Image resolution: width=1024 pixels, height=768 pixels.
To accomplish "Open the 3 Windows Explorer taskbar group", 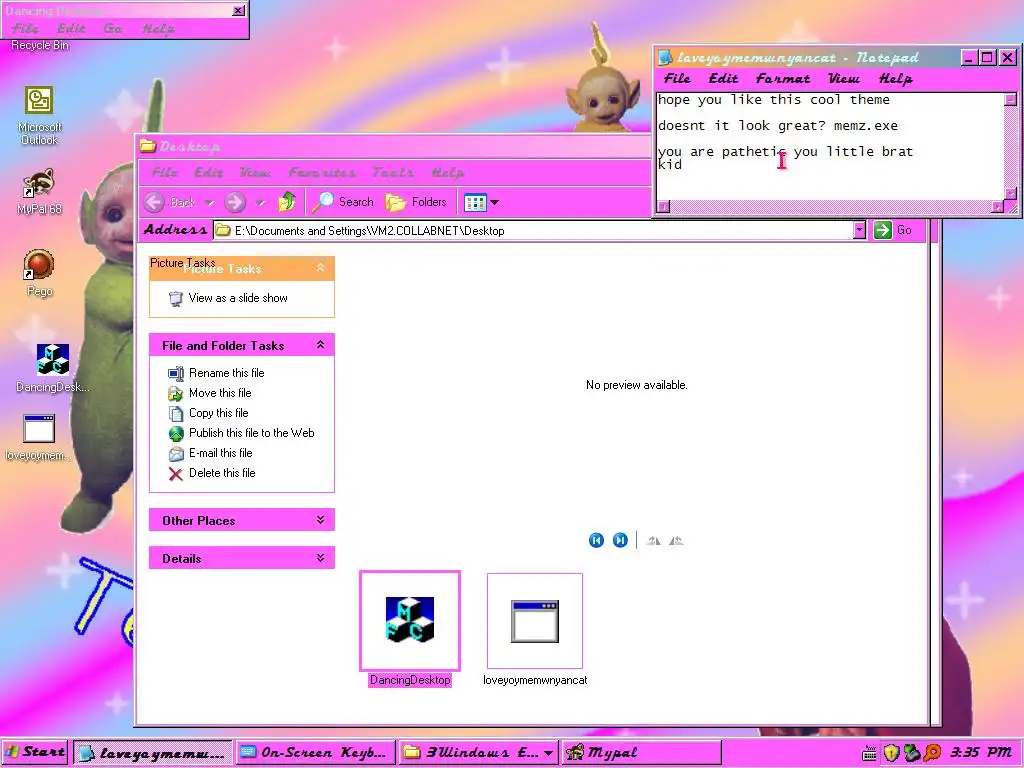I will [x=479, y=752].
